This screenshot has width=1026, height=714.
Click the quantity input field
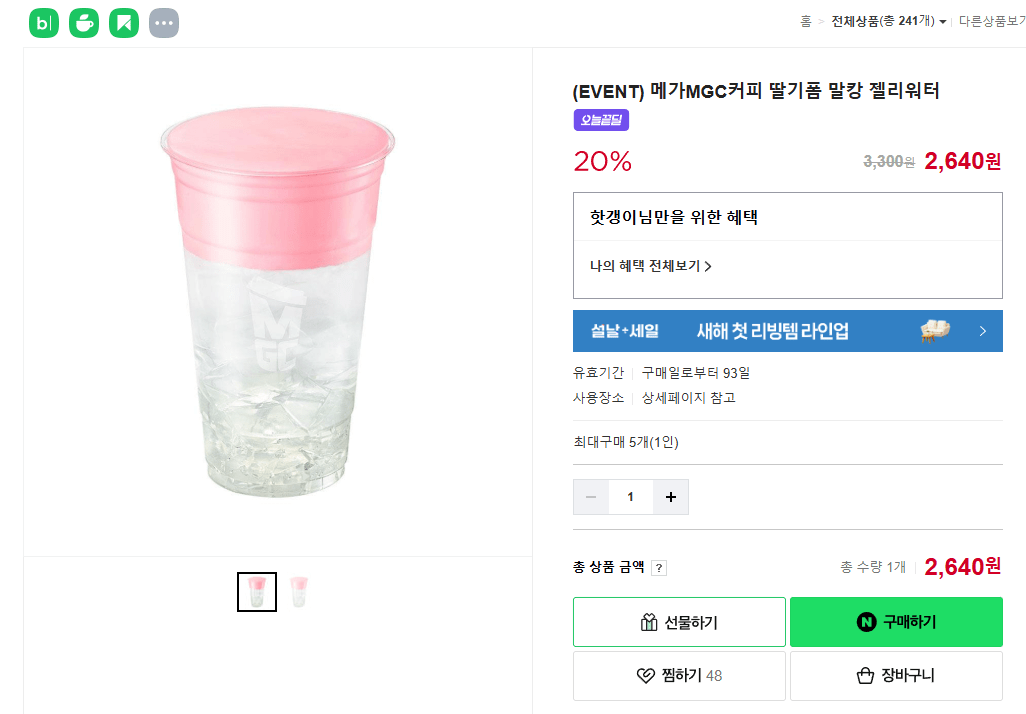pyautogui.click(x=630, y=496)
